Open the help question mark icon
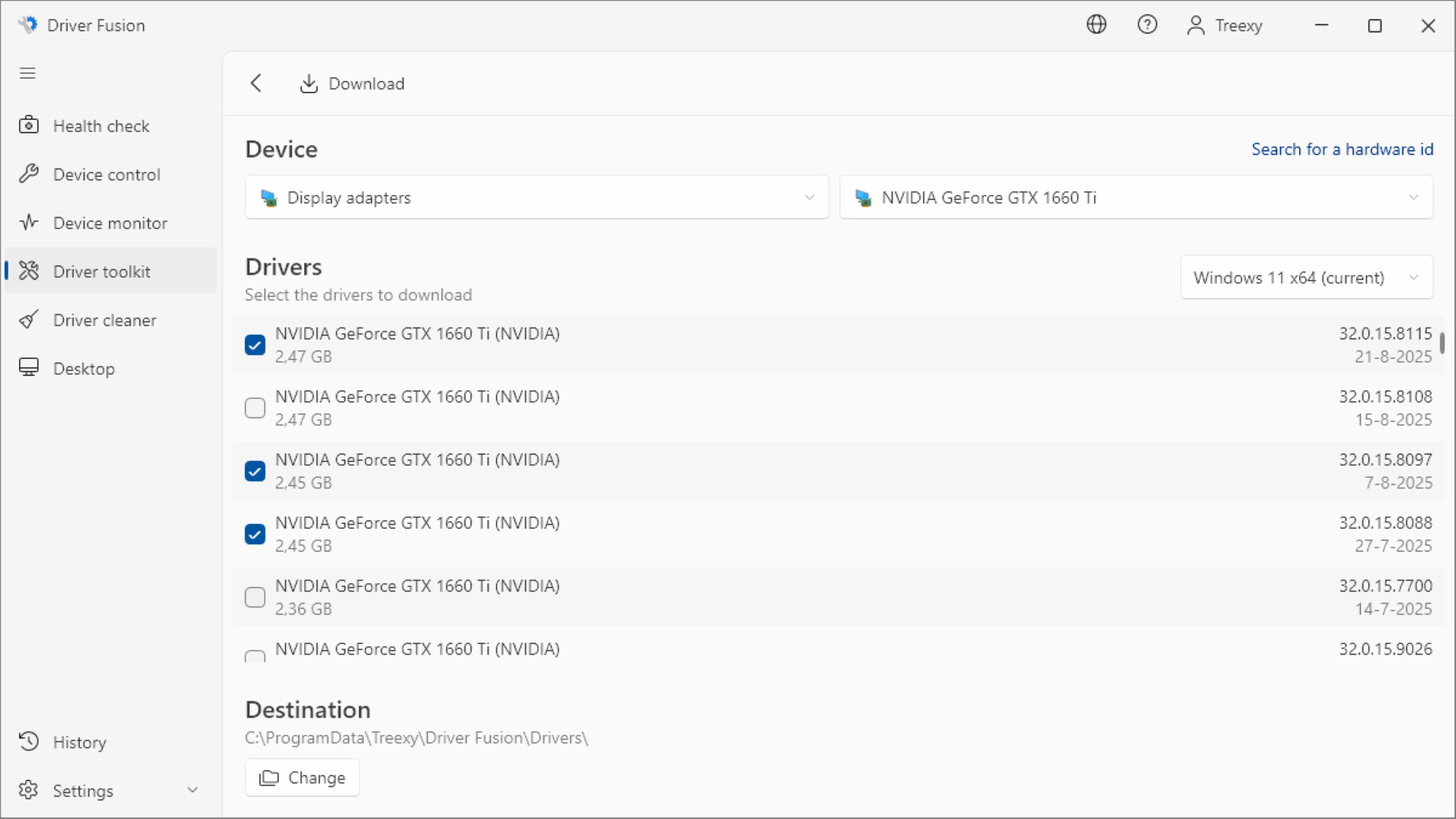Screen dimensions: 1456x819 [x=1147, y=24]
